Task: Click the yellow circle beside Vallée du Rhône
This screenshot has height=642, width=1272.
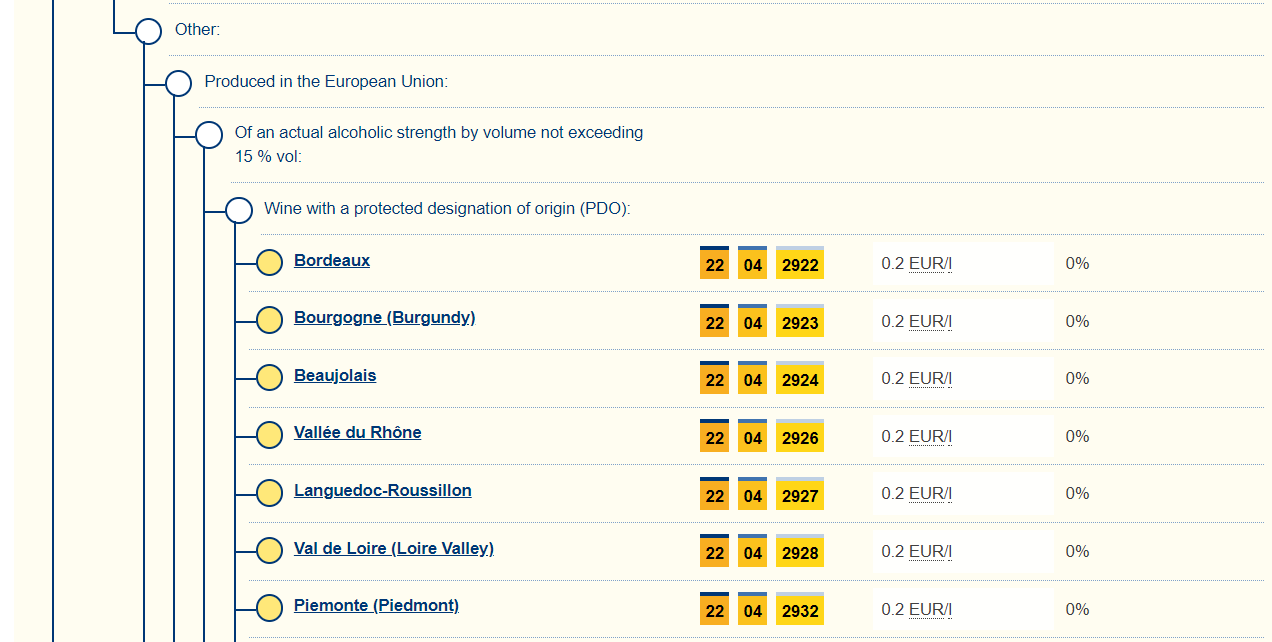Action: (x=269, y=435)
